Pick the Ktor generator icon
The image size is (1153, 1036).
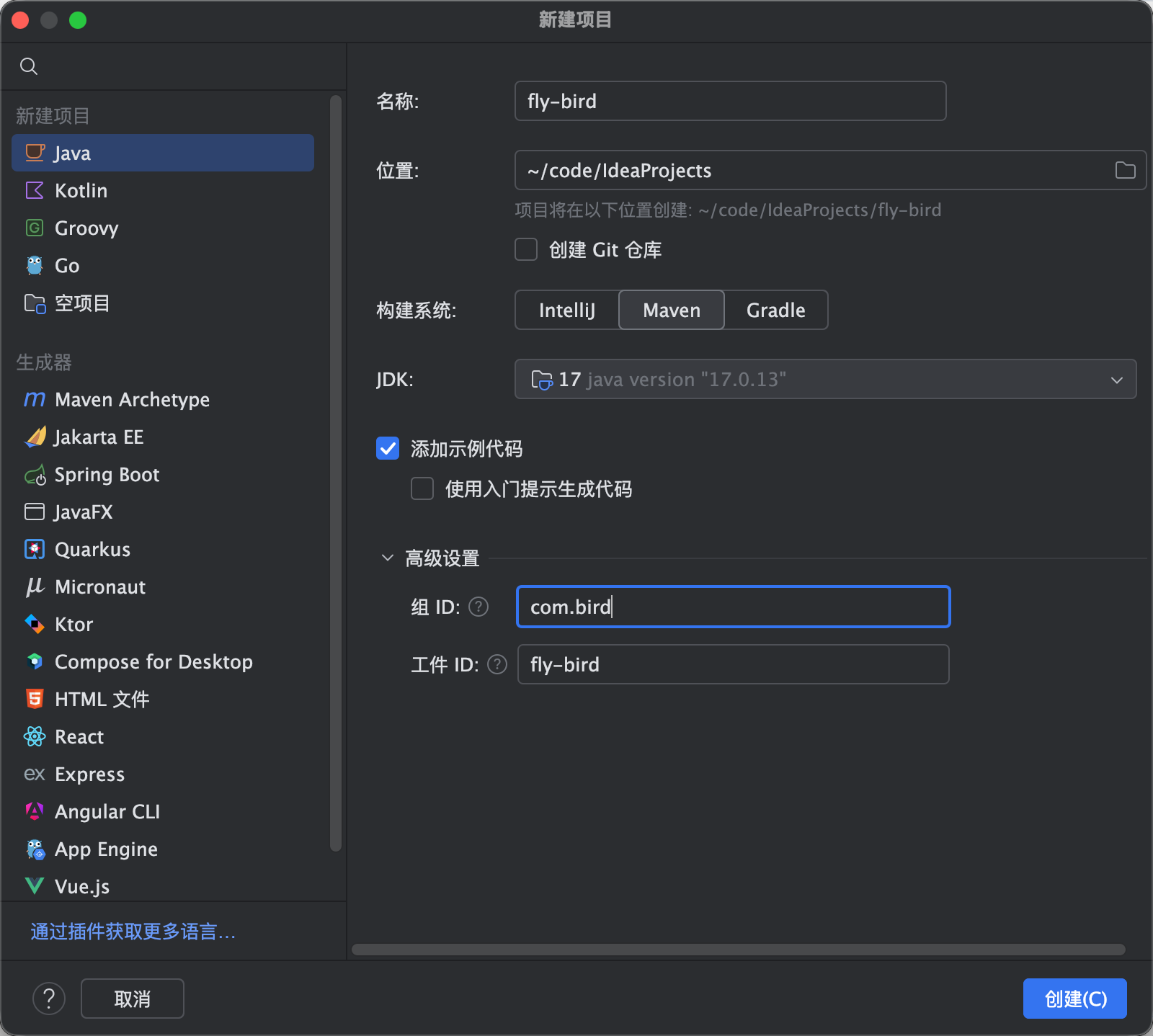point(35,624)
